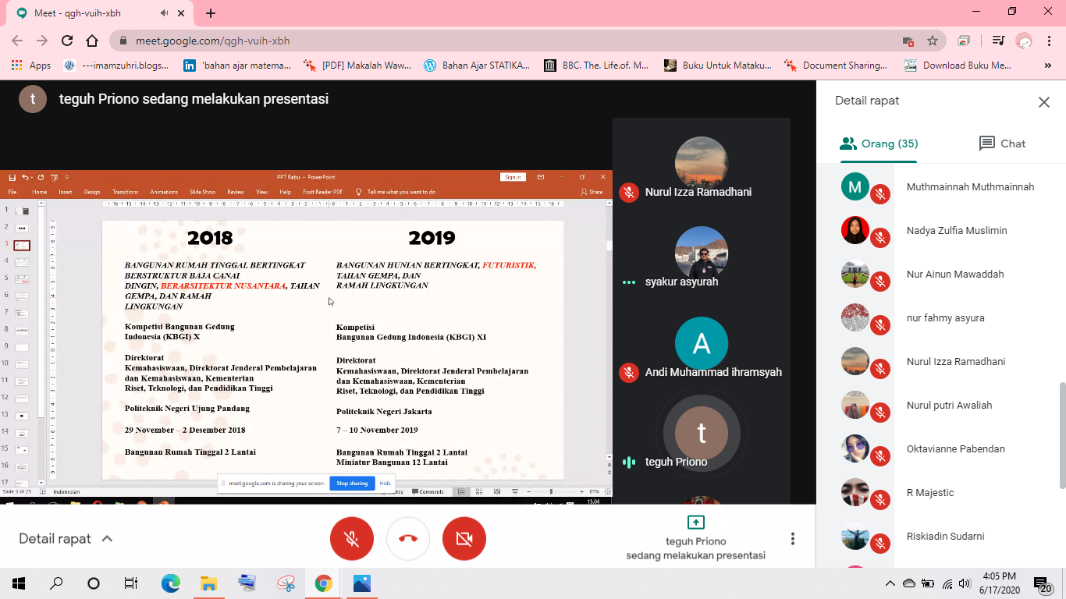1066x599 pixels.
Task: Open 'BBC. The. Life.of. M...' bookmark
Action: point(597,65)
